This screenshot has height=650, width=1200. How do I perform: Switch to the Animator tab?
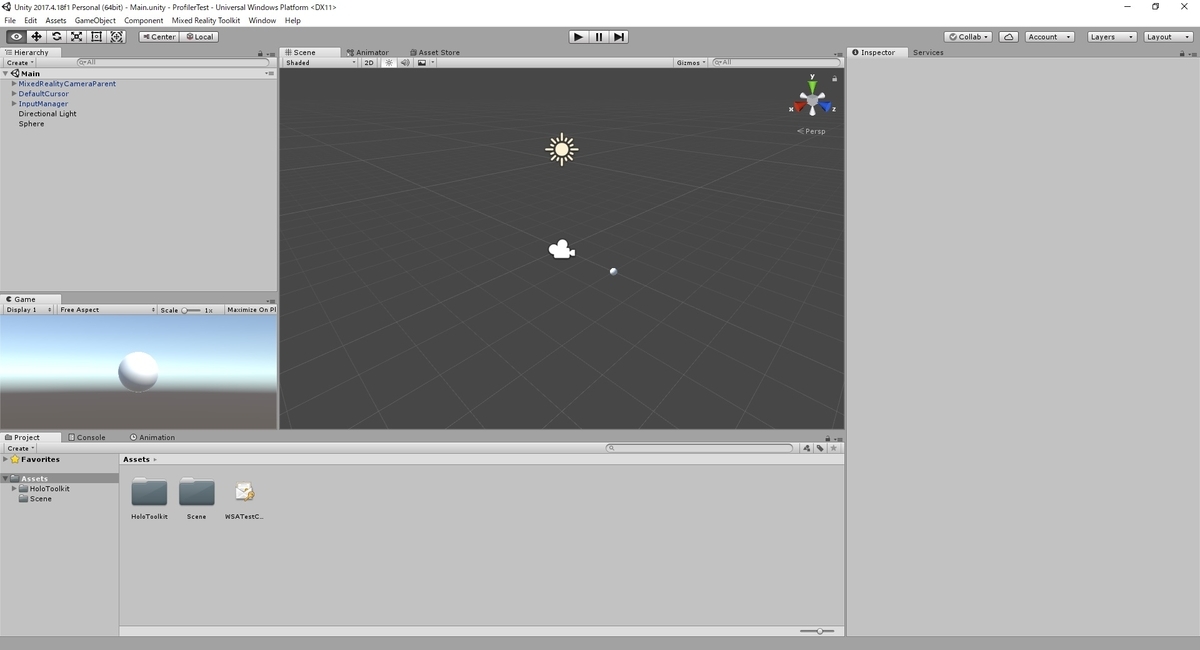pos(368,52)
